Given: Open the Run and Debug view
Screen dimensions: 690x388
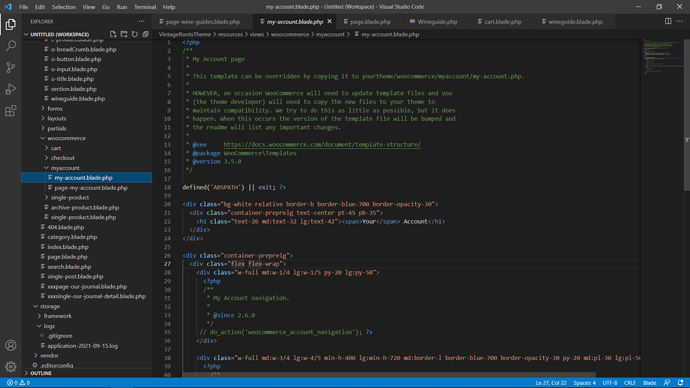Looking at the screenshot, I should point(11,89).
